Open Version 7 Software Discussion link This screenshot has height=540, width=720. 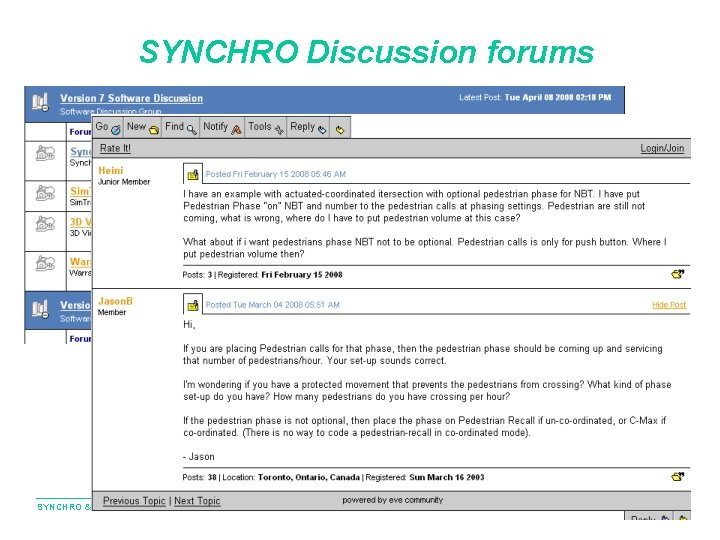131,98
